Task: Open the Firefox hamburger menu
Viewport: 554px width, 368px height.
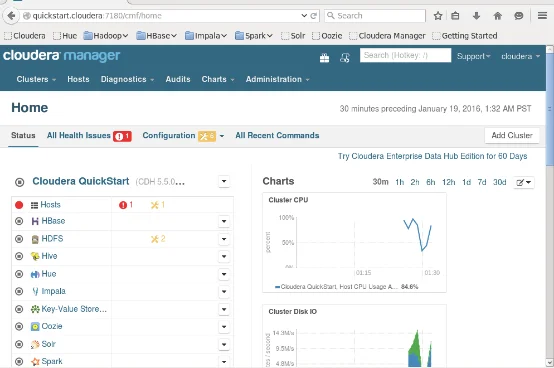Action: click(x=542, y=16)
